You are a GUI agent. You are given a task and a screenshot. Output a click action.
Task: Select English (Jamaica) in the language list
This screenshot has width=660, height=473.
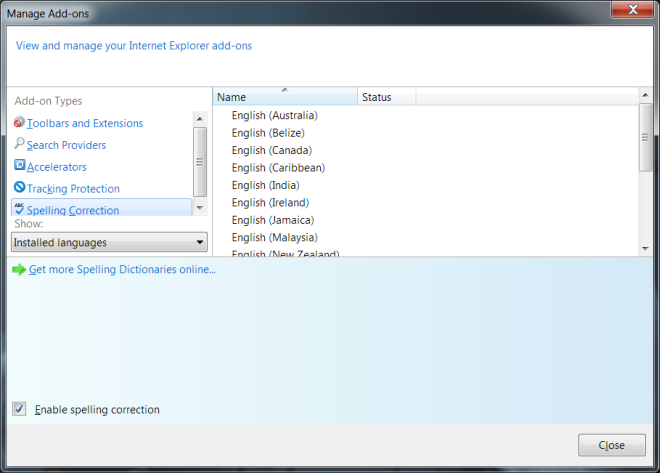(273, 220)
